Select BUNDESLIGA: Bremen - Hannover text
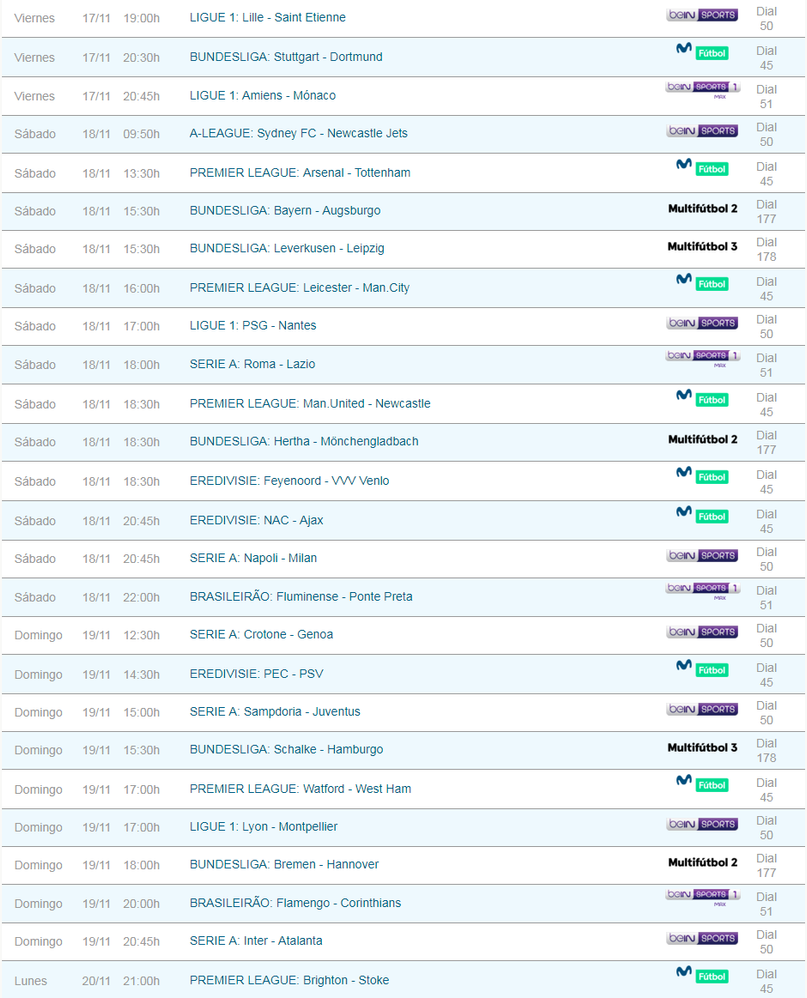This screenshot has height=998, width=807. (x=284, y=864)
